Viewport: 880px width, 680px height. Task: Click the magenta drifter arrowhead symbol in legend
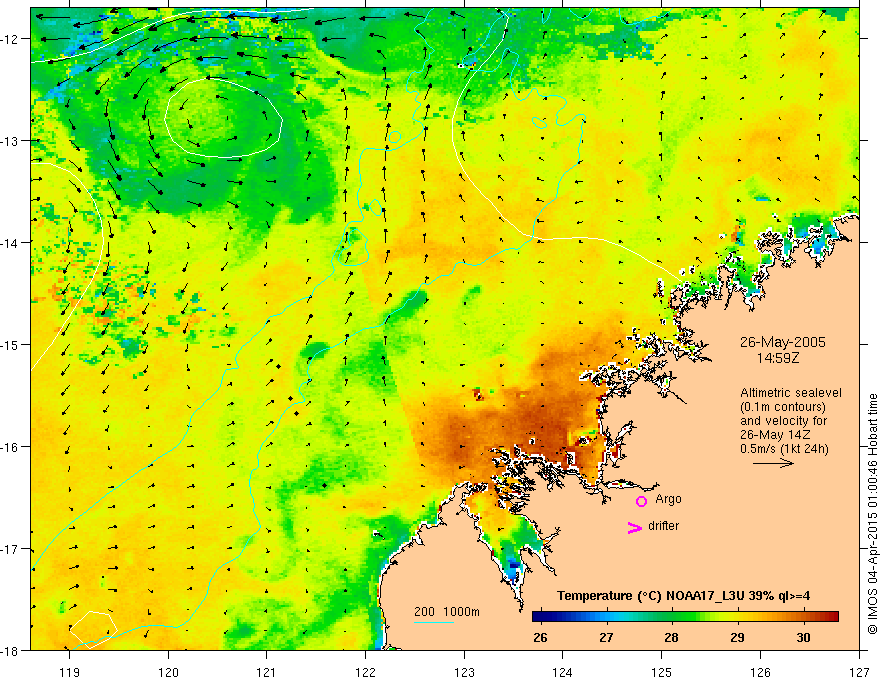pyautogui.click(x=635, y=527)
